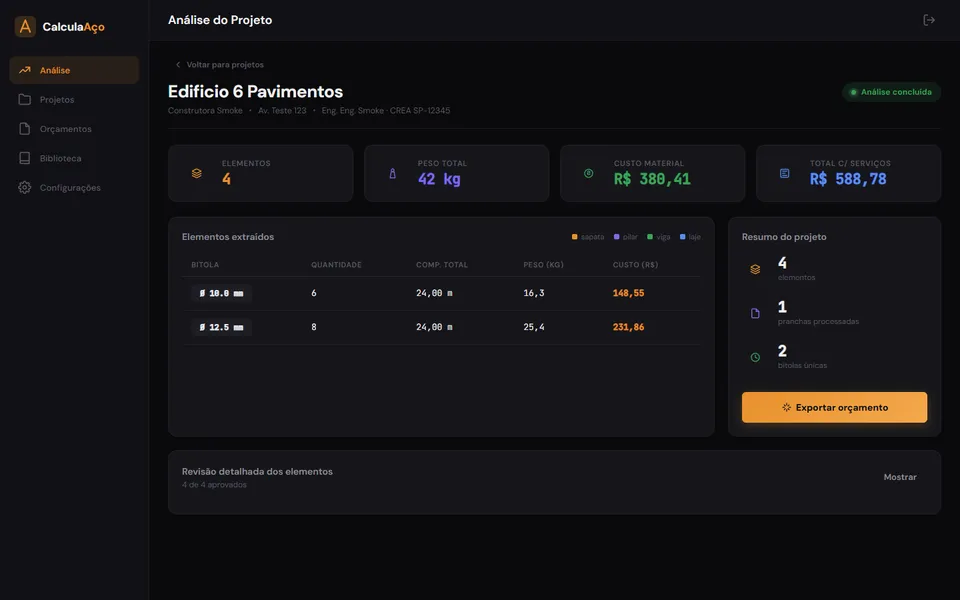Click the Configurações gear icon

(x=24, y=187)
